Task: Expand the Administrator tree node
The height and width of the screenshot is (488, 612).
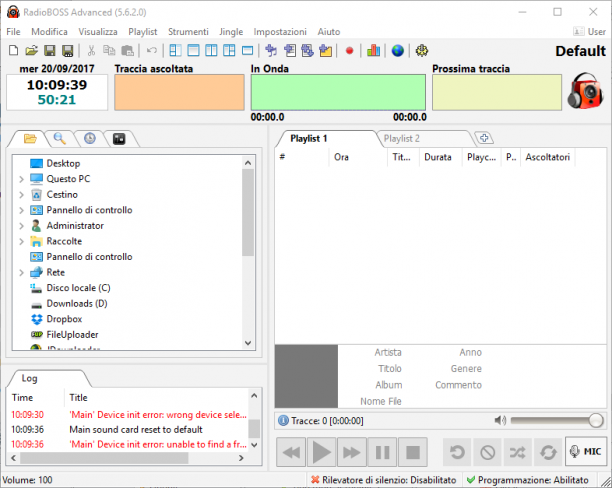Action: (21, 226)
